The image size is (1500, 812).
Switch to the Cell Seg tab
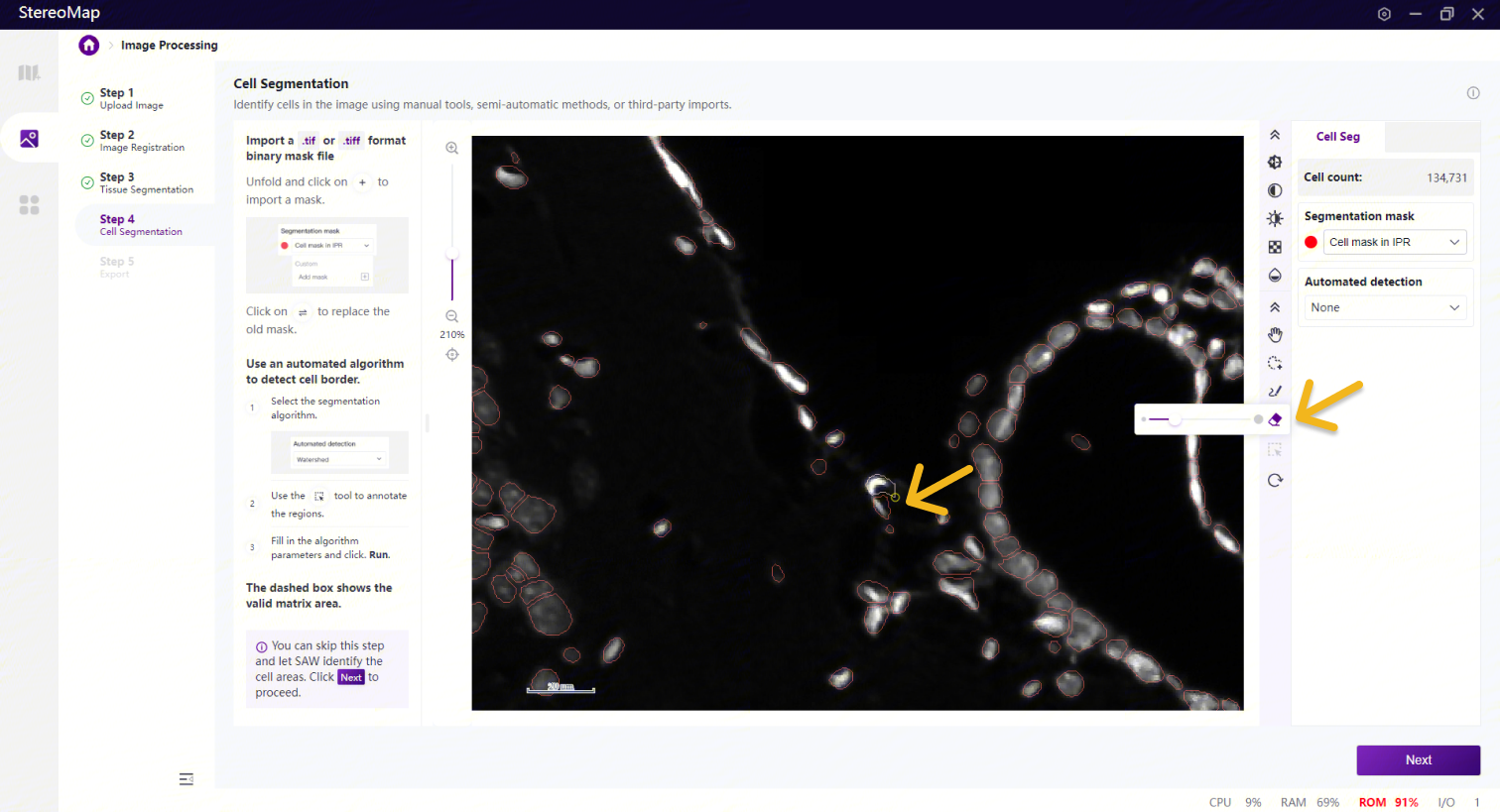[1338, 137]
